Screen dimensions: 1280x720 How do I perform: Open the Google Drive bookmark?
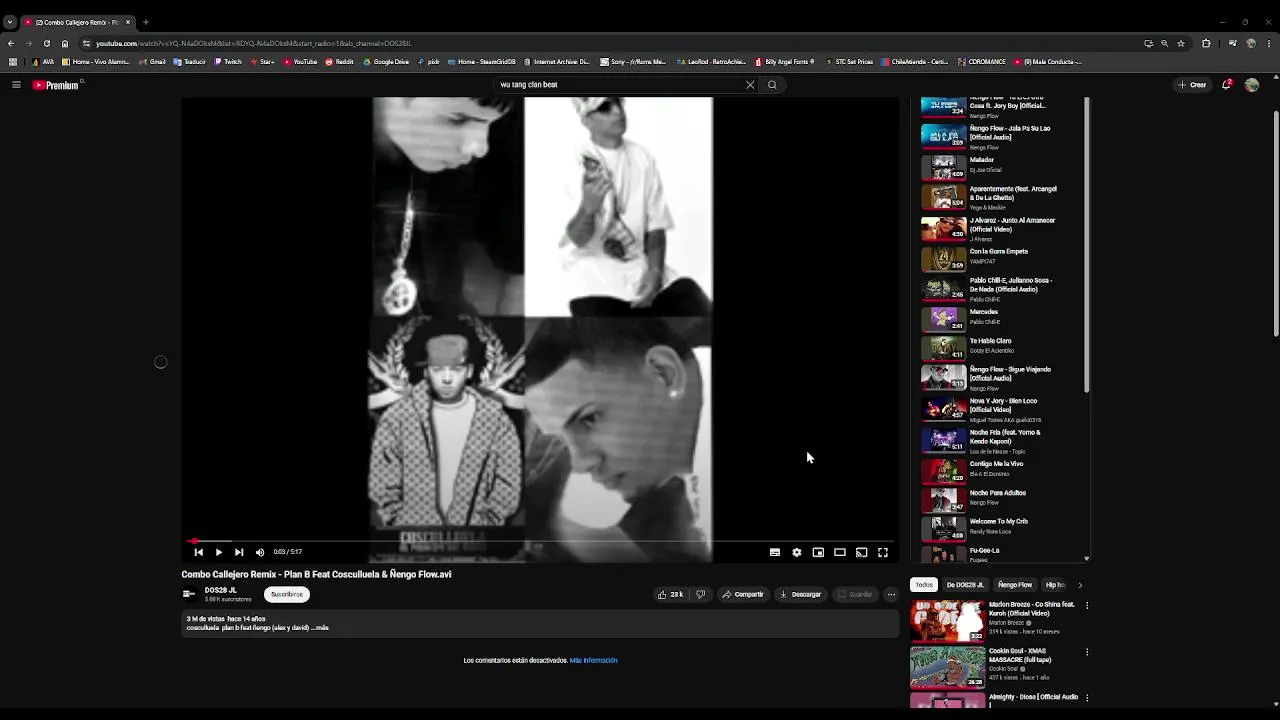click(386, 62)
